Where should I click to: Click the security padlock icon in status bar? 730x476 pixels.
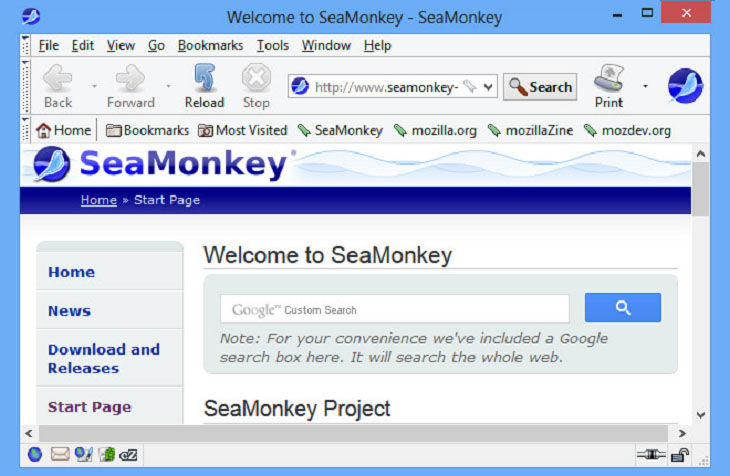[x=680, y=455]
